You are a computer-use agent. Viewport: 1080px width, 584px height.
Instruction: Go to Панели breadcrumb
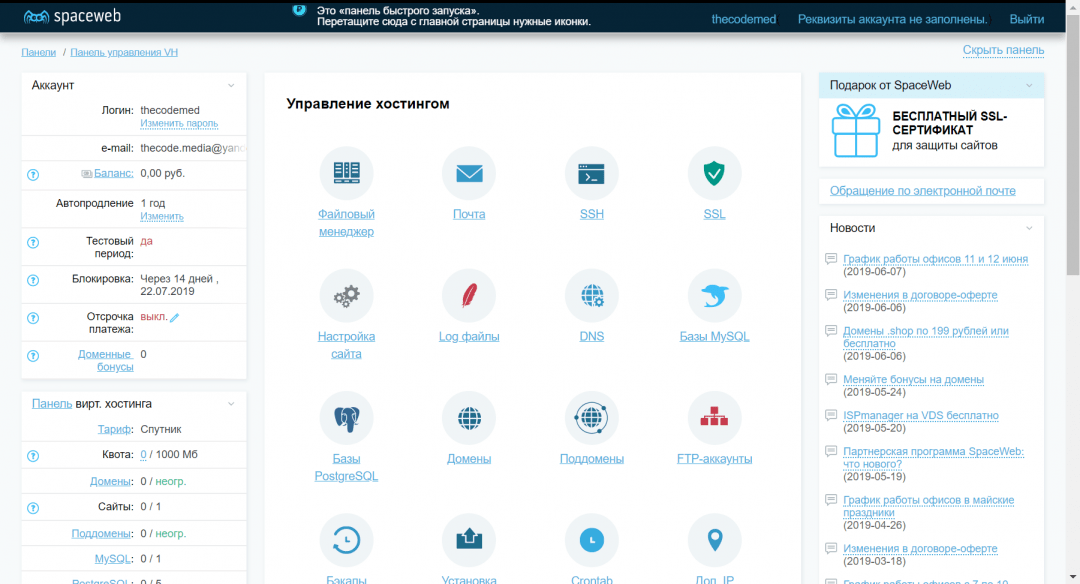point(38,52)
